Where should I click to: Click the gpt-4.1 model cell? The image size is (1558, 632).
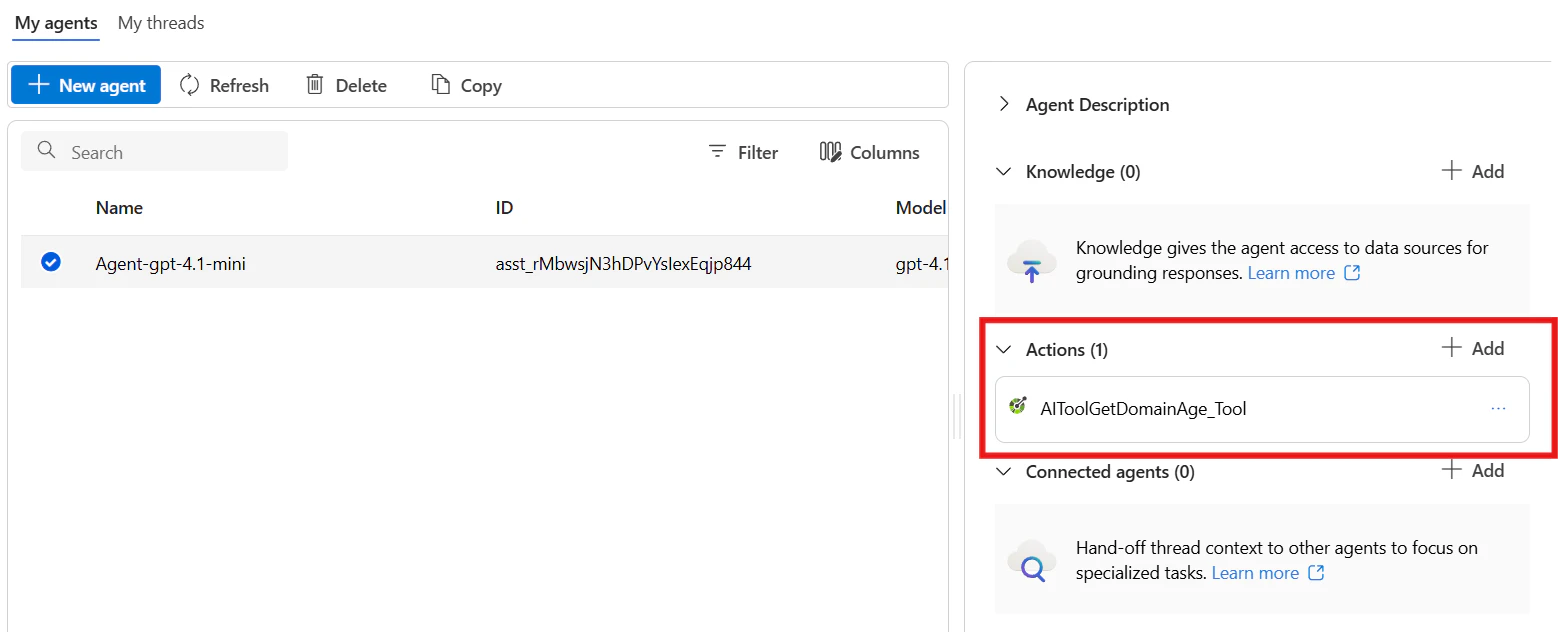[x=921, y=264]
